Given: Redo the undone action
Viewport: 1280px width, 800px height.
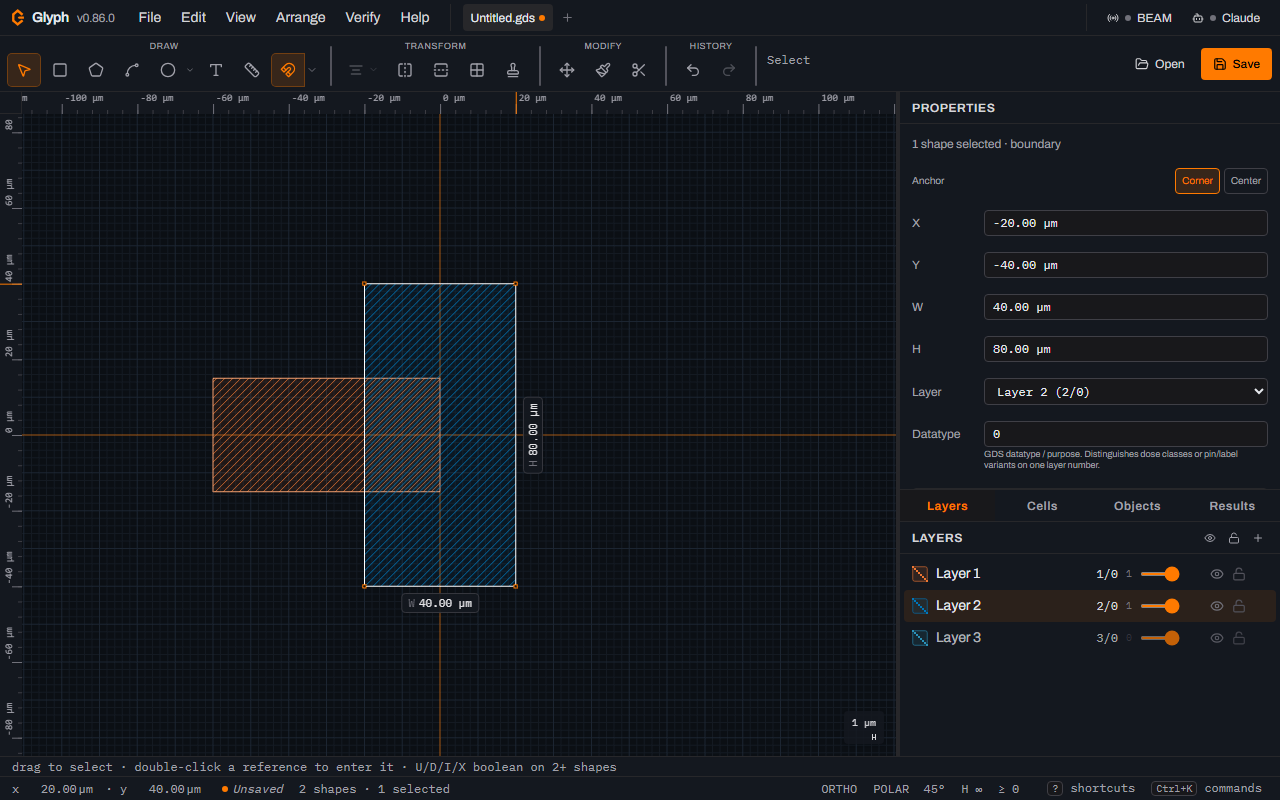Looking at the screenshot, I should click(x=729, y=70).
